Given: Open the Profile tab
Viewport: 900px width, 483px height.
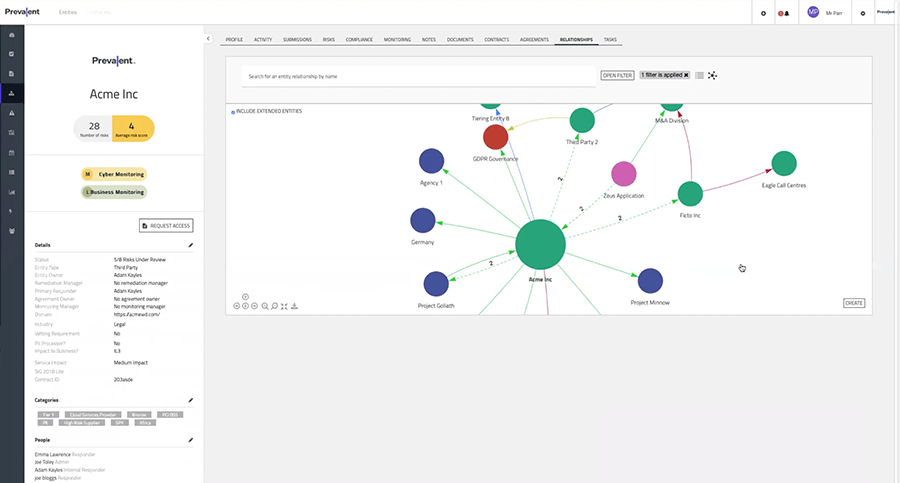Looking at the screenshot, I should tap(234, 40).
